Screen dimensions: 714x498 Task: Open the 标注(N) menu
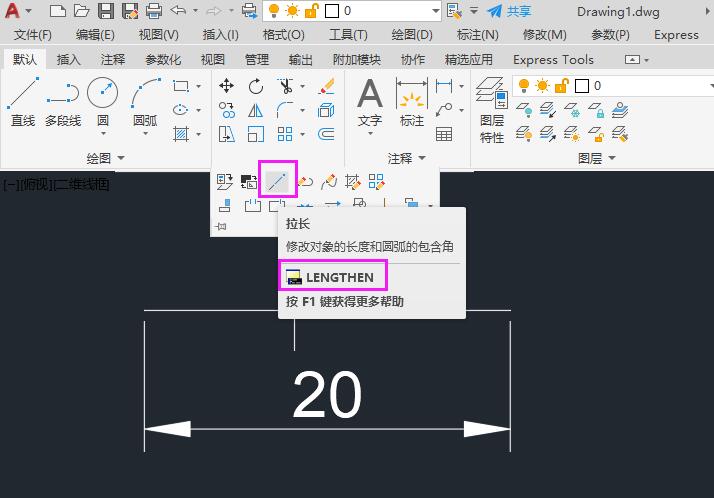tap(478, 35)
